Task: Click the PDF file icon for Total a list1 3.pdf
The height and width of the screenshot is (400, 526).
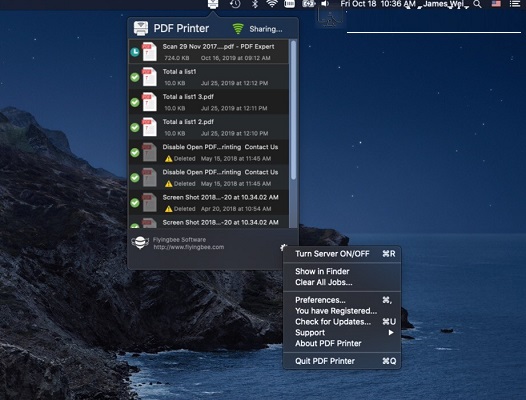Action: pyautogui.click(x=149, y=102)
